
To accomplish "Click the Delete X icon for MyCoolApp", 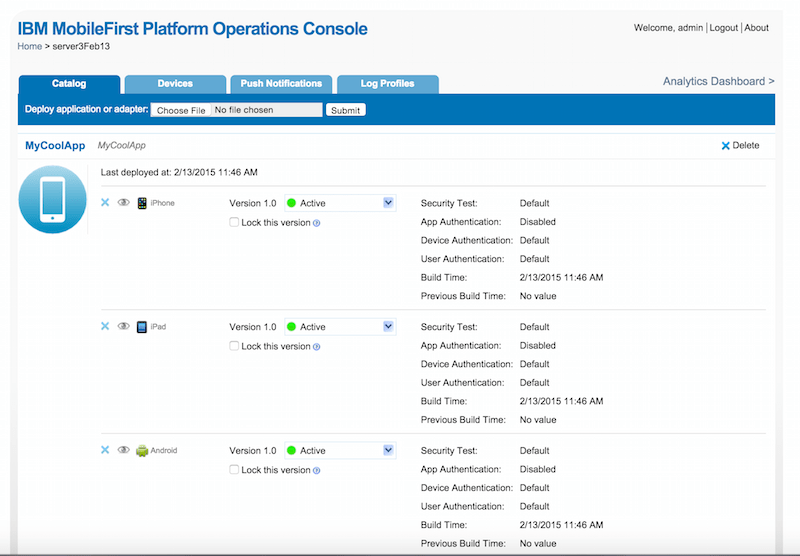I will [x=726, y=146].
